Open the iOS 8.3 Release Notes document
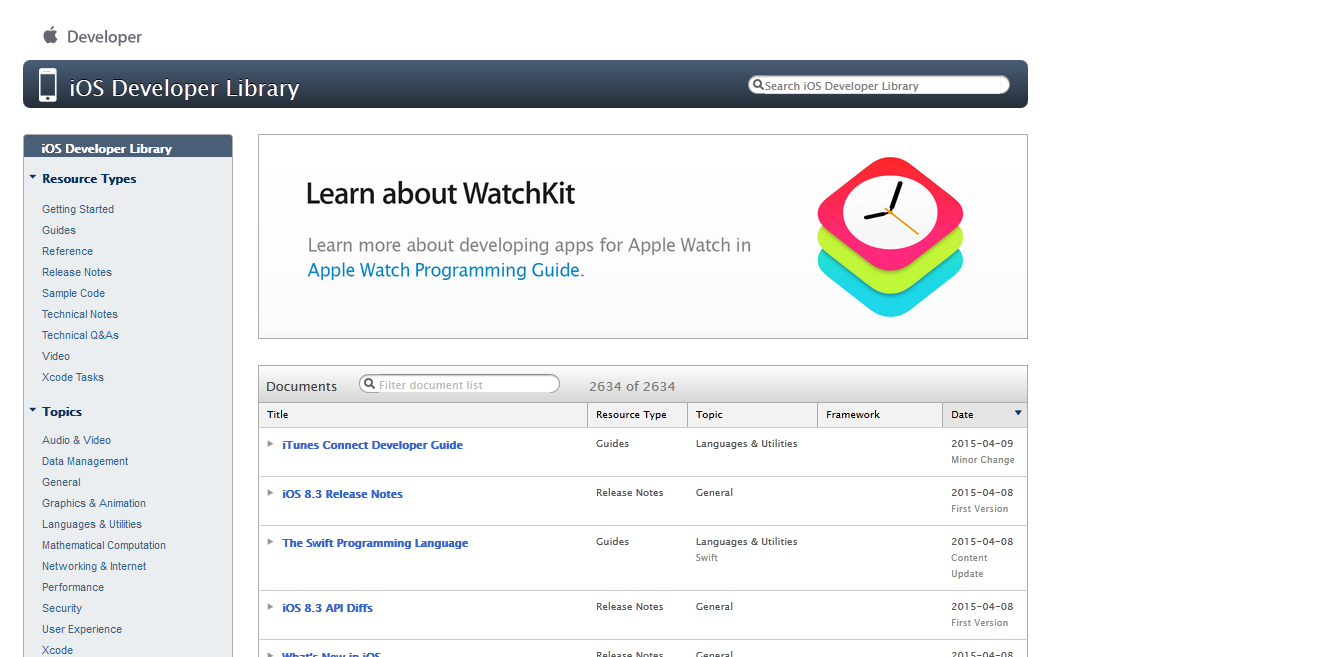The height and width of the screenshot is (657, 1338). tap(342, 494)
